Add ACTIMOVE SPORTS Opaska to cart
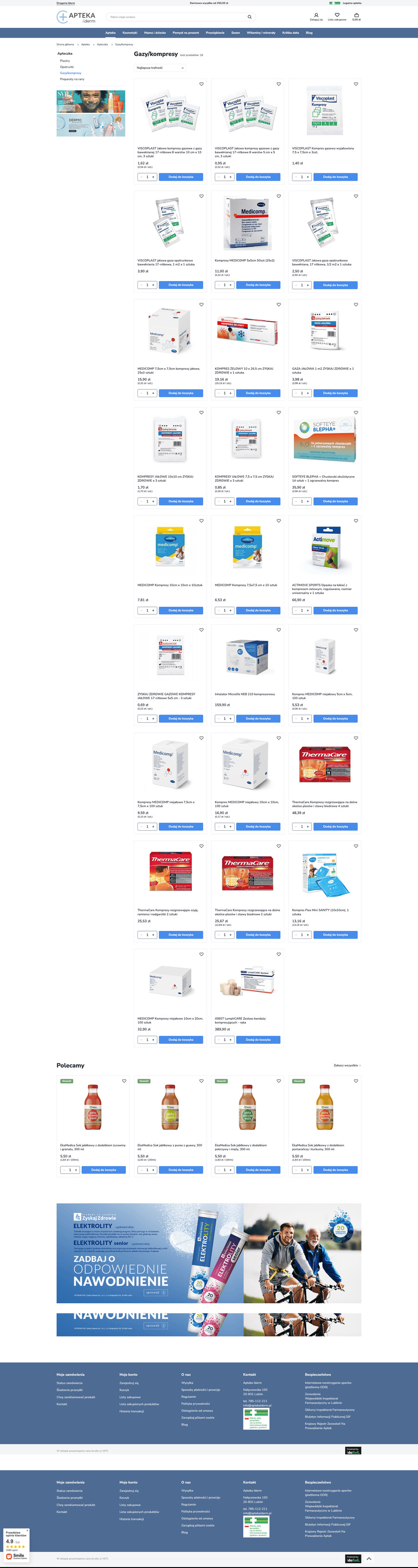Screen dimensions: 418x1568 [335, 610]
